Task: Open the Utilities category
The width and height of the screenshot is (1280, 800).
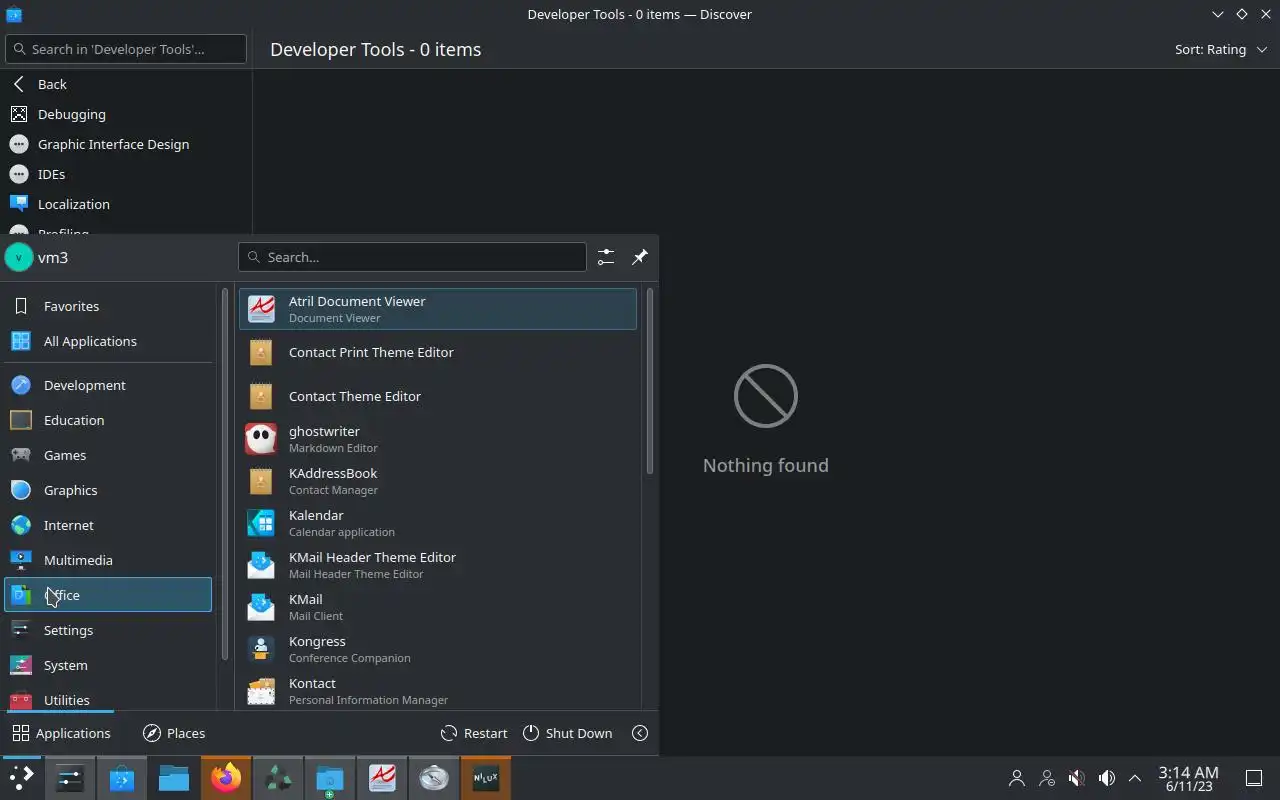Action: (x=108, y=697)
